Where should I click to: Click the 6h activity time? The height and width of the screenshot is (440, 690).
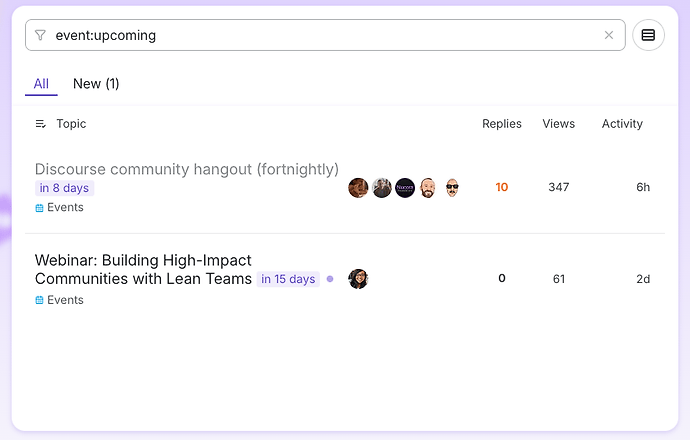[643, 187]
